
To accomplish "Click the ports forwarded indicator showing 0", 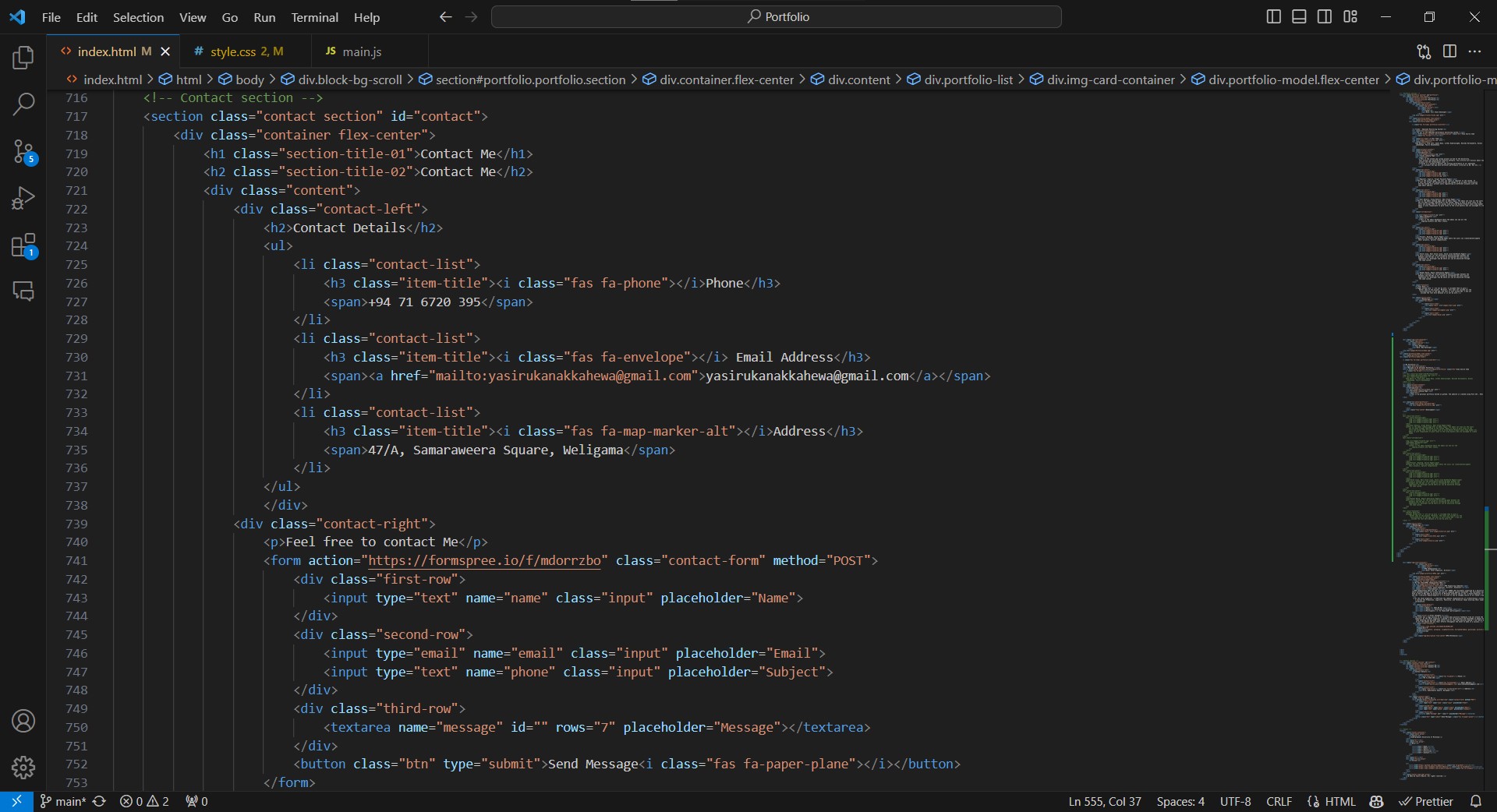I will [x=196, y=801].
